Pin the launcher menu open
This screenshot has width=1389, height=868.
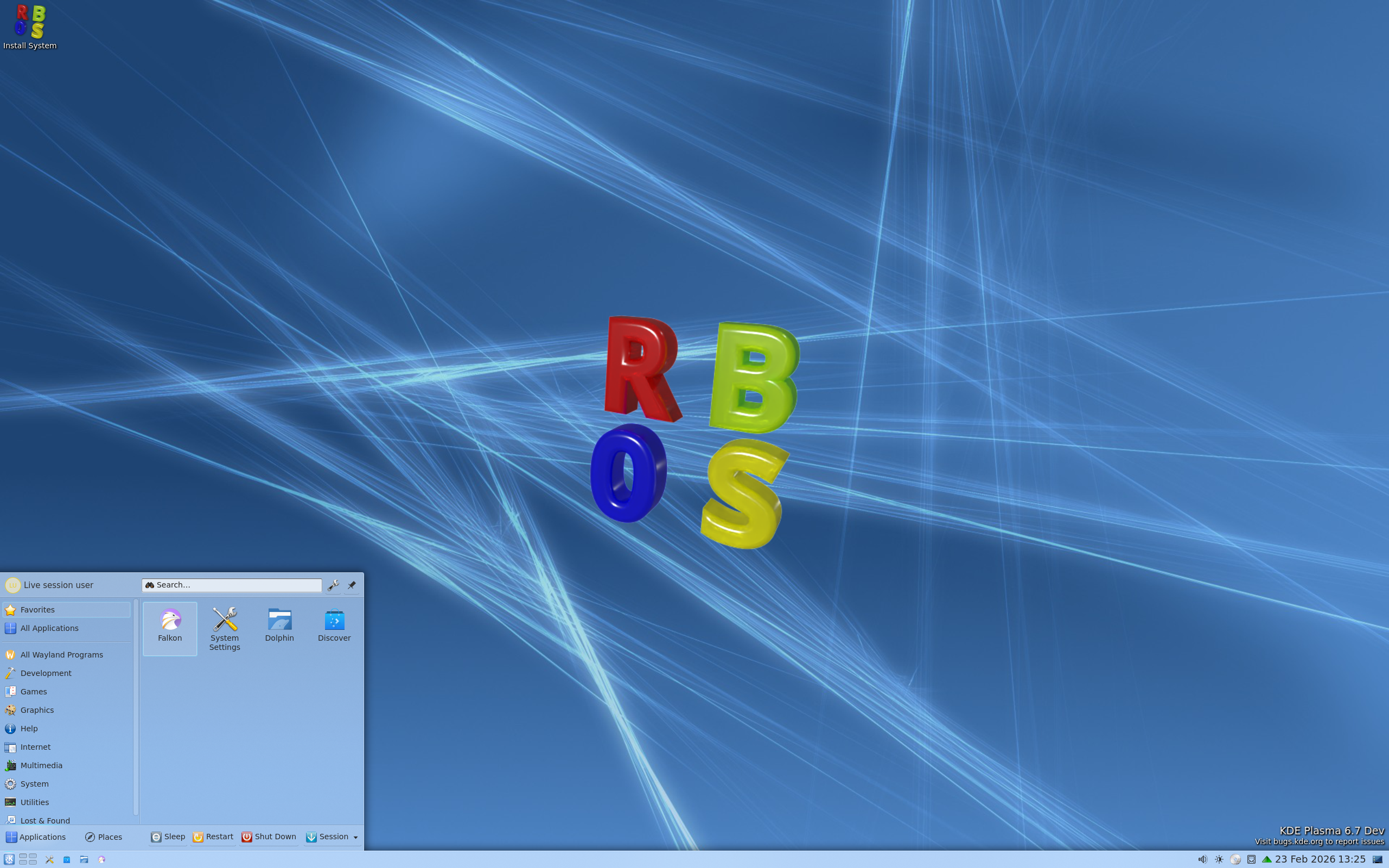[x=352, y=585]
